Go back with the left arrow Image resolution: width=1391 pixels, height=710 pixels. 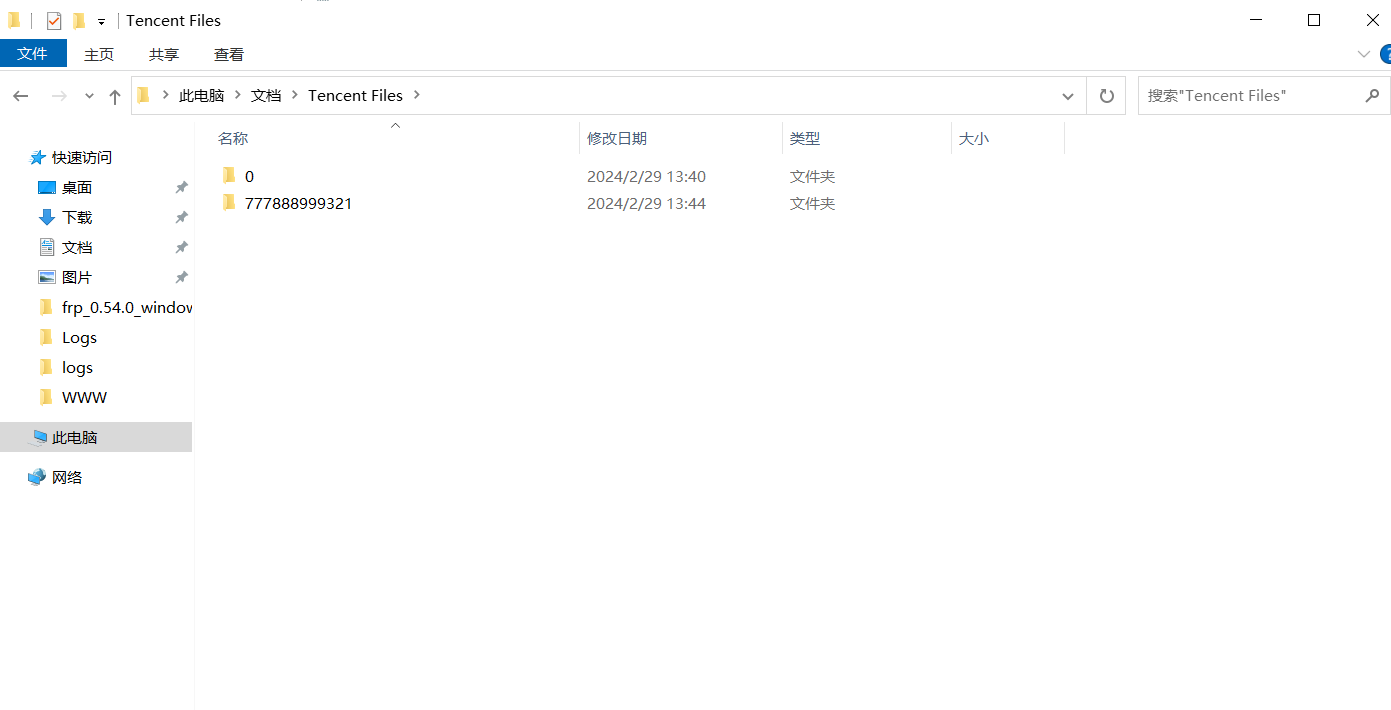pos(21,96)
